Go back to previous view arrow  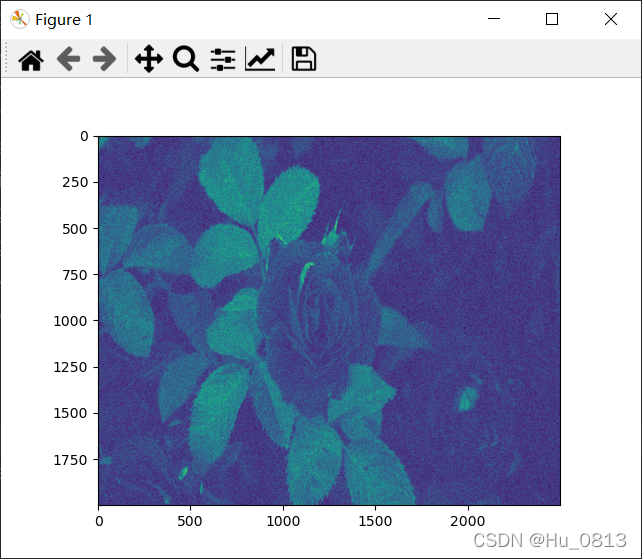tap(68, 59)
